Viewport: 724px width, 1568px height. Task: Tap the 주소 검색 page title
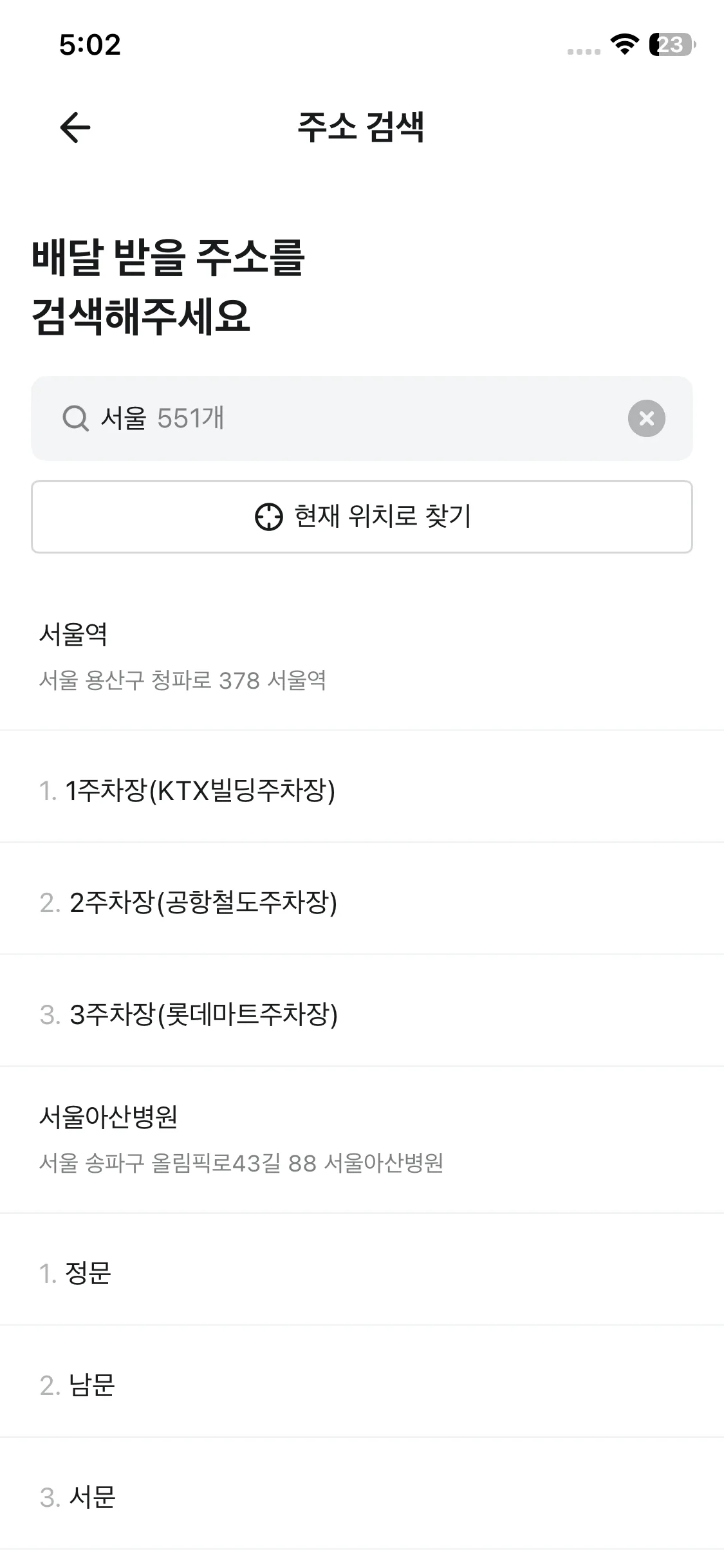[360, 127]
